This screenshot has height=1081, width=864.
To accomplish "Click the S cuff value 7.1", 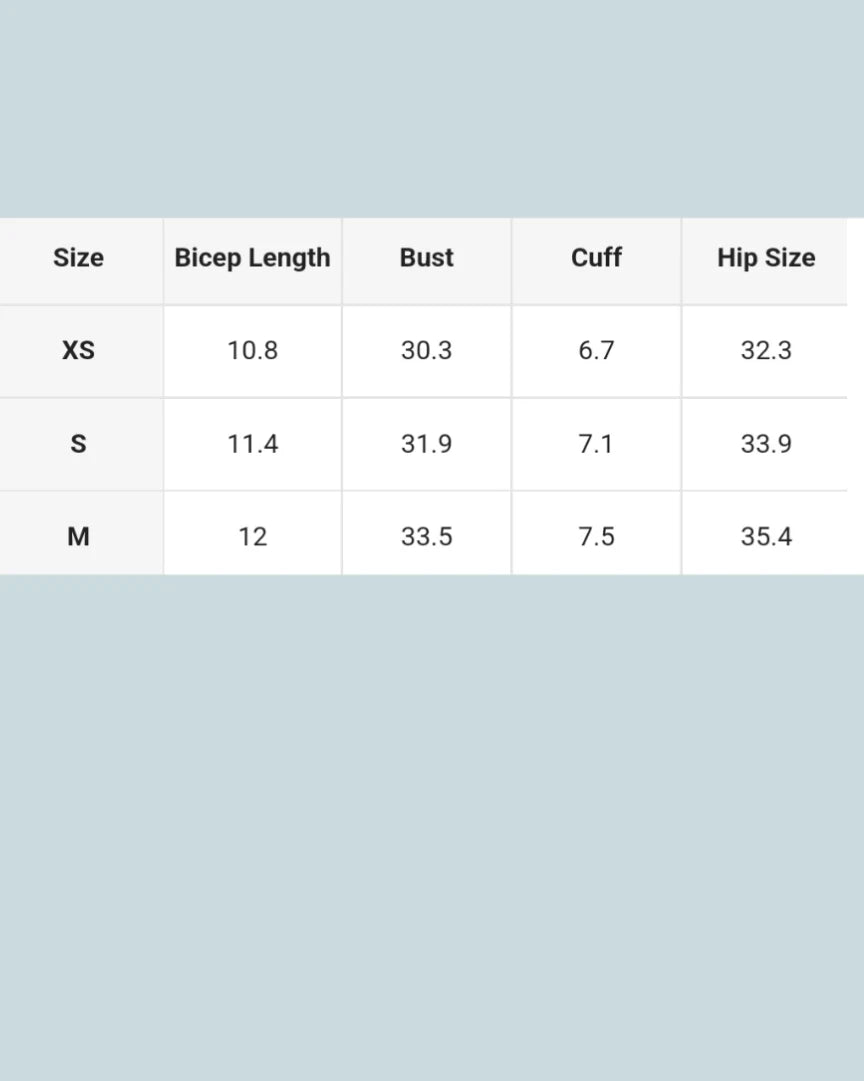I will point(596,443).
